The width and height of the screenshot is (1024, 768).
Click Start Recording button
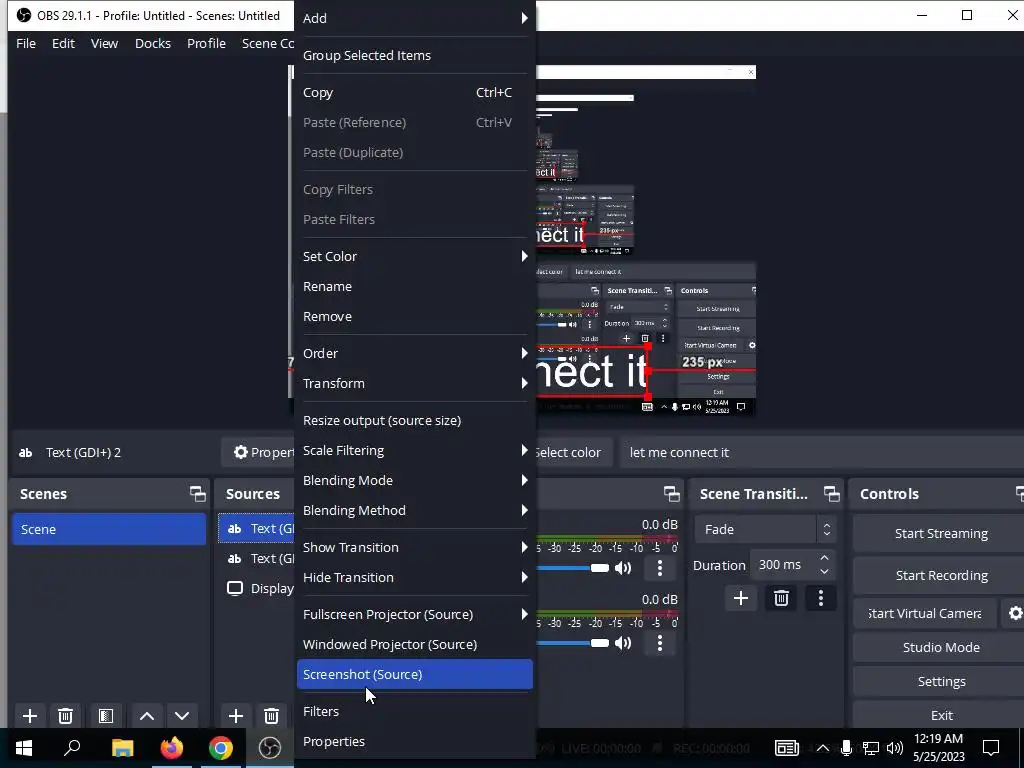940,575
